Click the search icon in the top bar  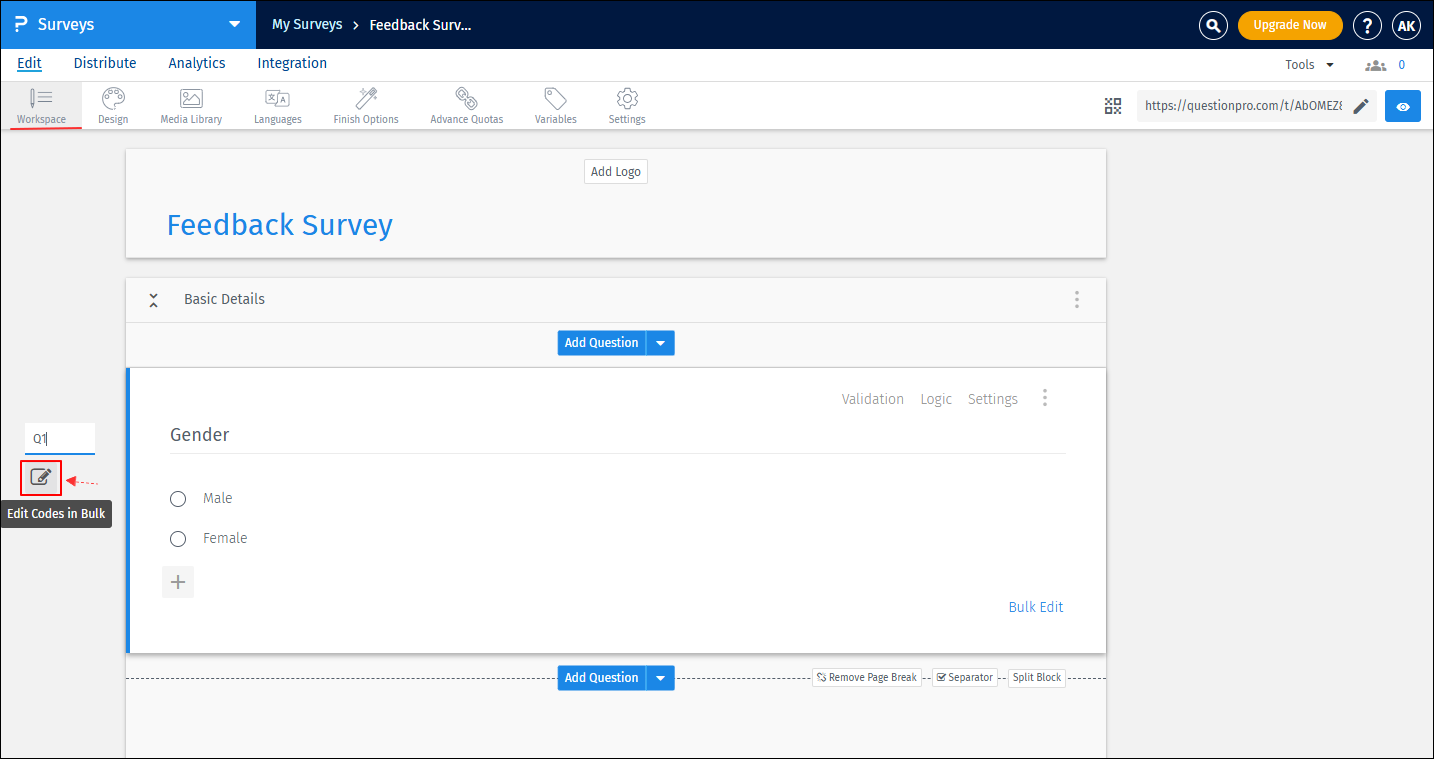[x=1213, y=25]
